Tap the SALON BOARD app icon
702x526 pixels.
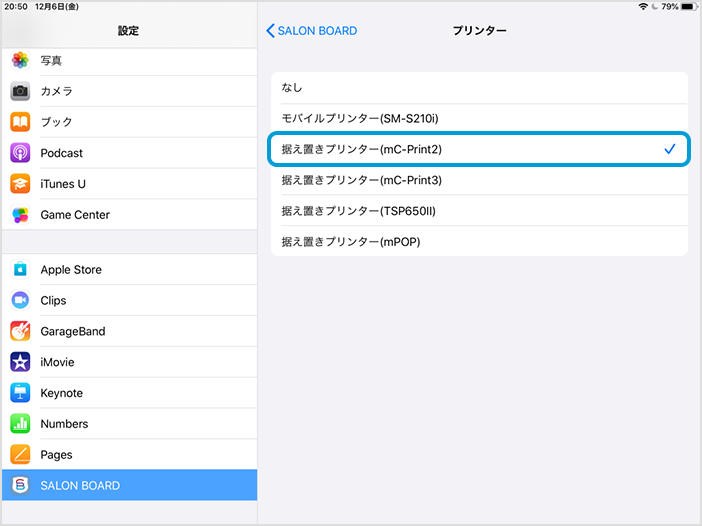pos(20,485)
